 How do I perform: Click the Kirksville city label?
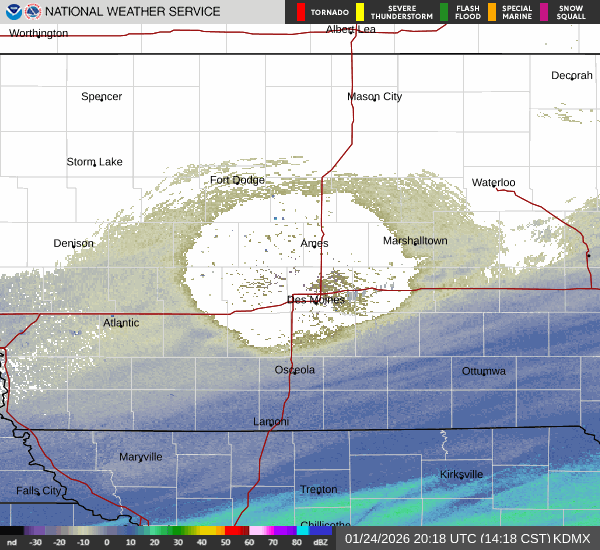461,474
